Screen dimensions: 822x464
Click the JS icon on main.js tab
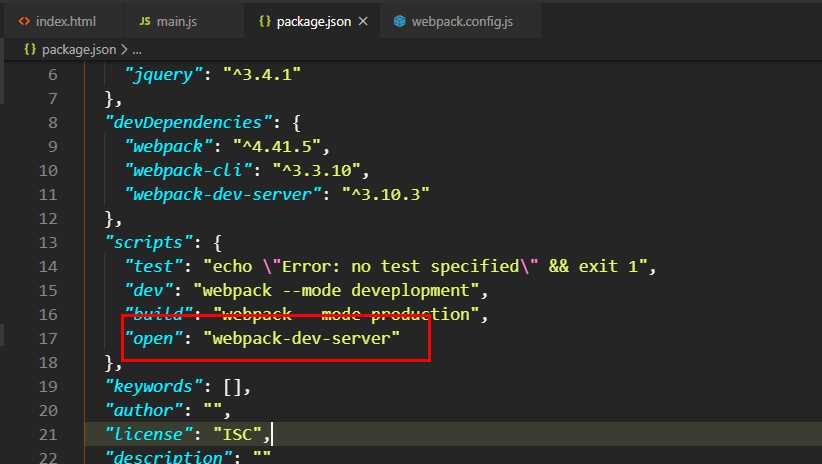coord(145,21)
